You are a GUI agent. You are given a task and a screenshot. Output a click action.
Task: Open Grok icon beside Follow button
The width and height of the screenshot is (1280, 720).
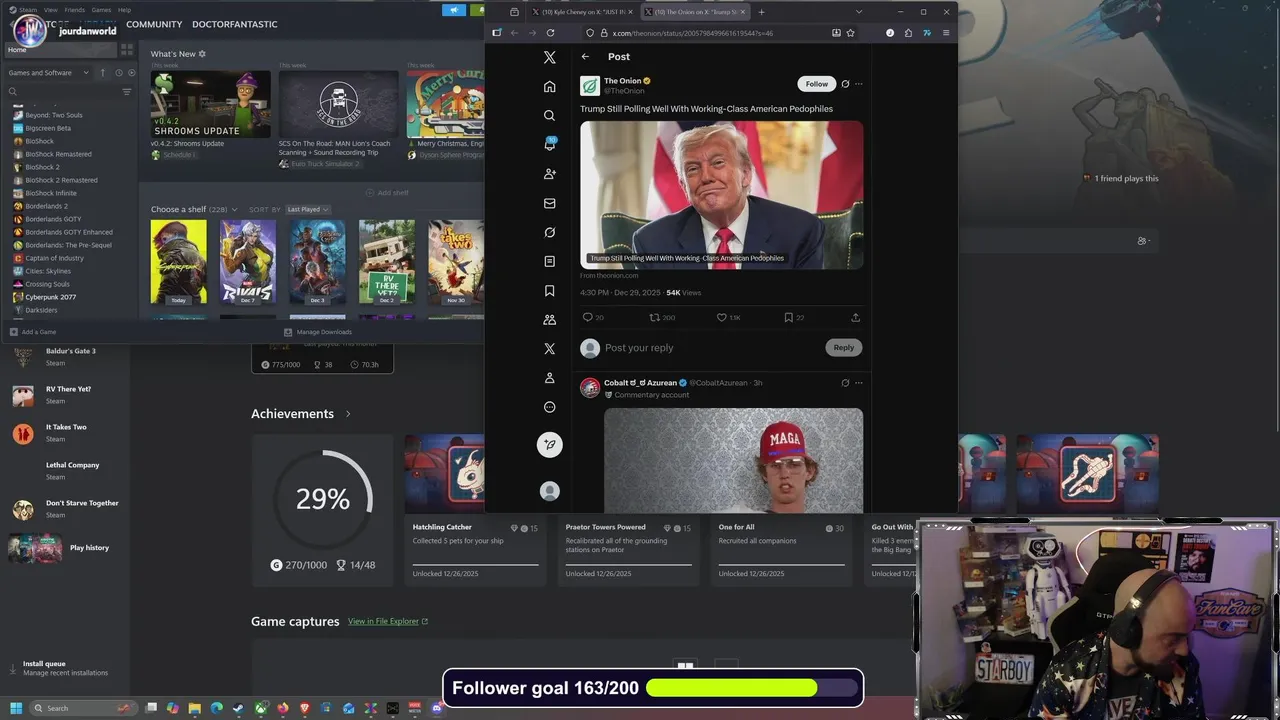(x=845, y=84)
